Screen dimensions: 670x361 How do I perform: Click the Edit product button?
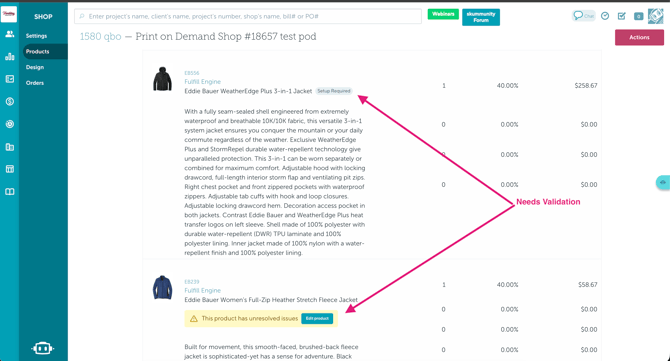click(x=317, y=318)
